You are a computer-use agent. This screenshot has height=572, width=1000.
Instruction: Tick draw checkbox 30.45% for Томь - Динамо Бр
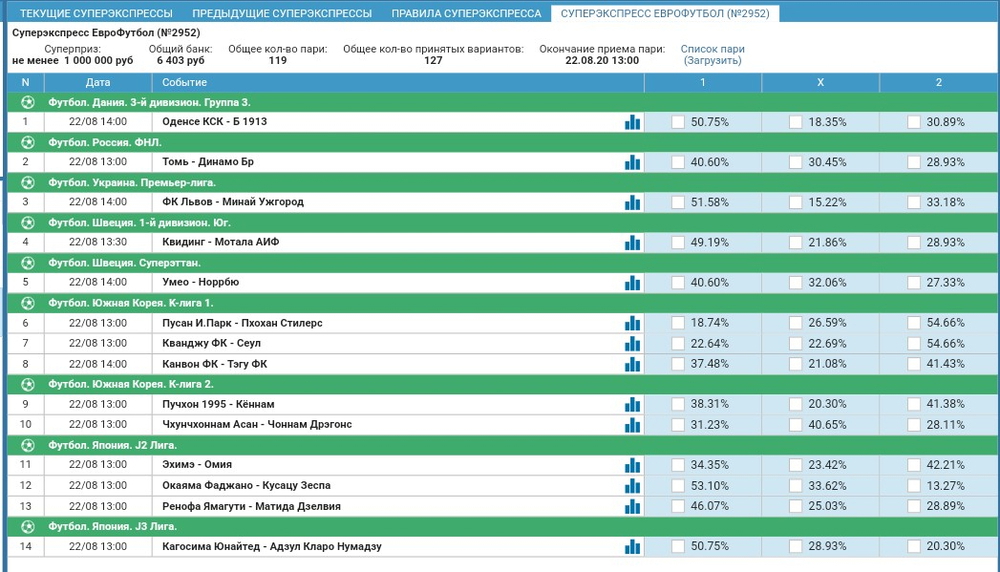[x=796, y=162]
